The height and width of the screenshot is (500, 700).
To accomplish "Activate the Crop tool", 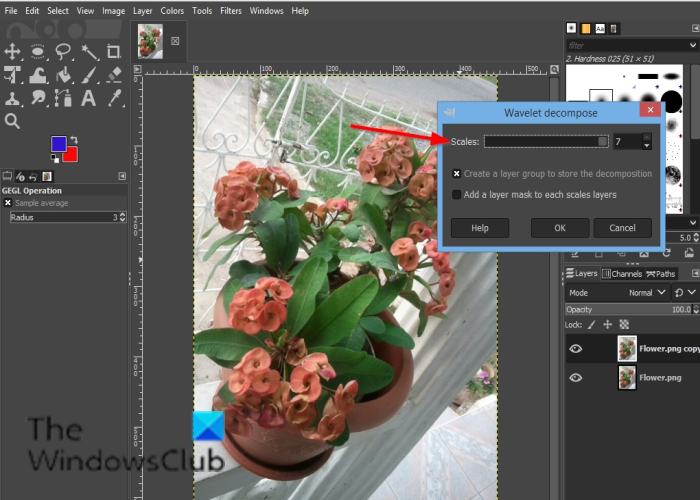I will [x=116, y=51].
